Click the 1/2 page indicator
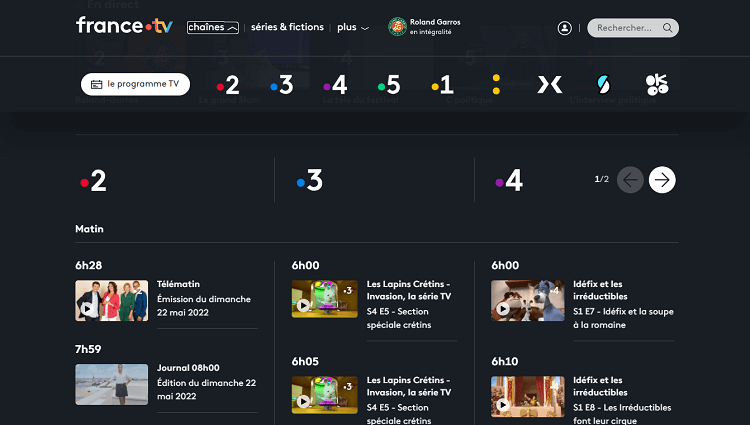The width and height of the screenshot is (750, 425). tap(601, 179)
